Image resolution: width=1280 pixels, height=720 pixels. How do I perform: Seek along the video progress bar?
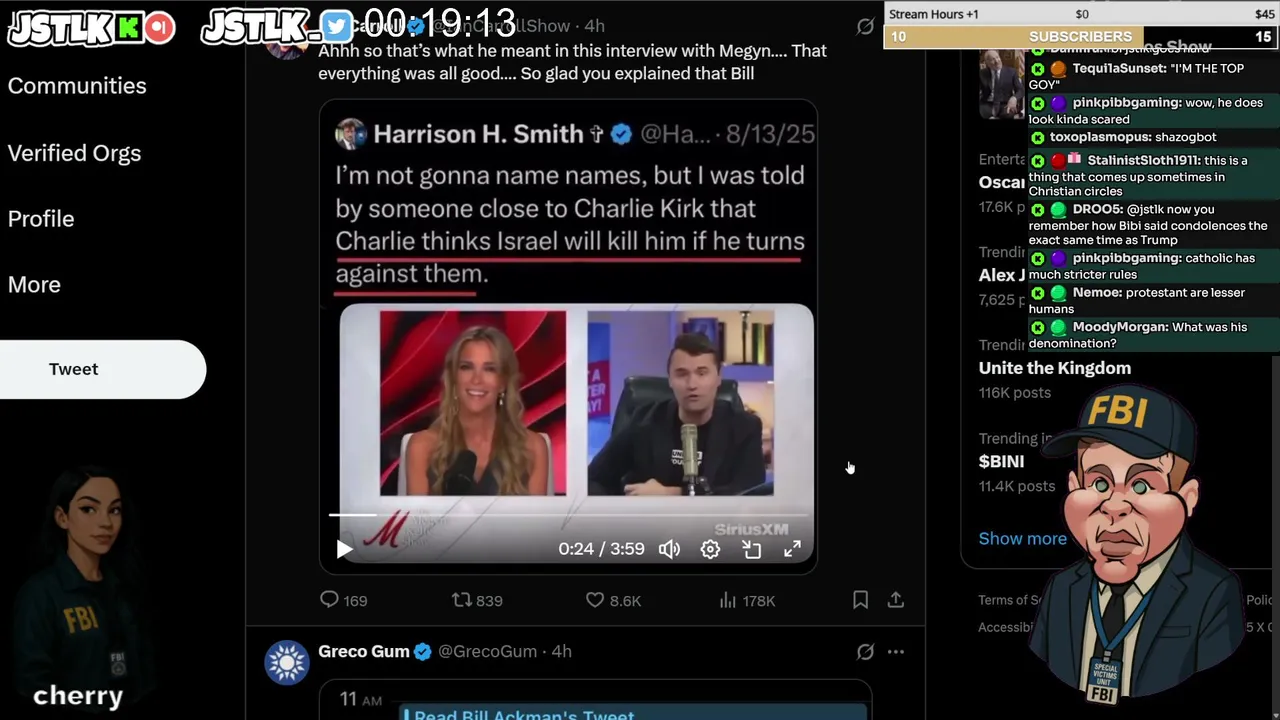[x=570, y=515]
